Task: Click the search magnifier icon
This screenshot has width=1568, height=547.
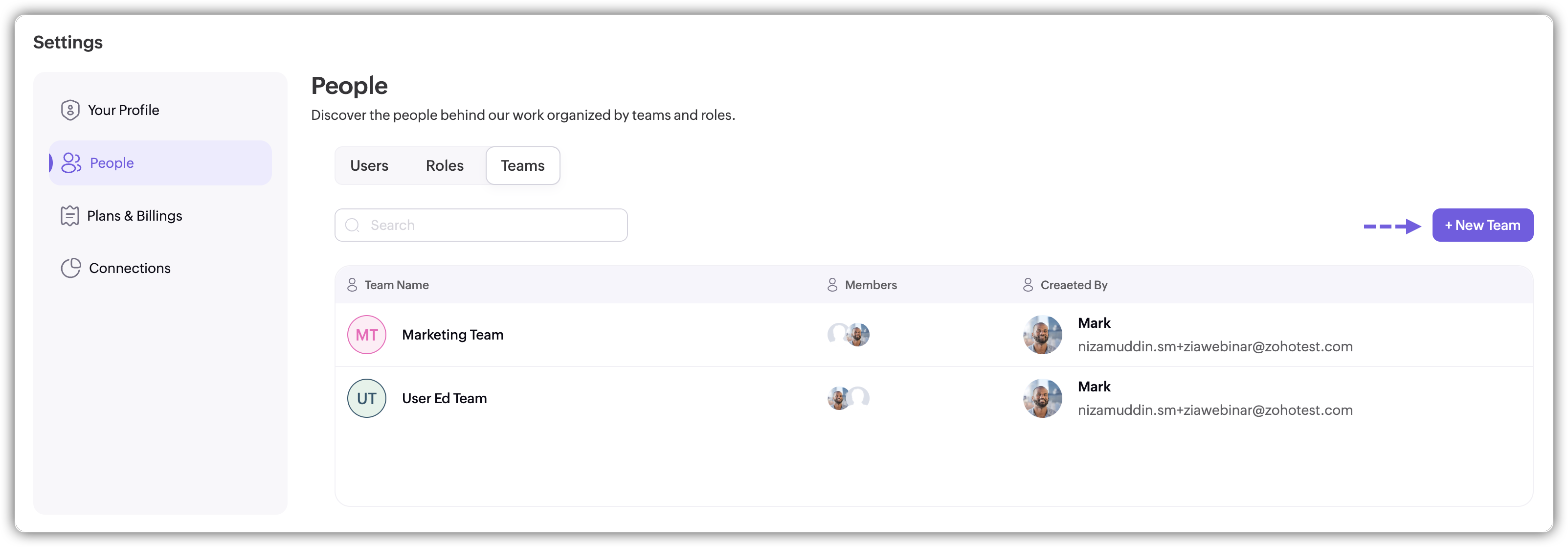Action: [353, 226]
